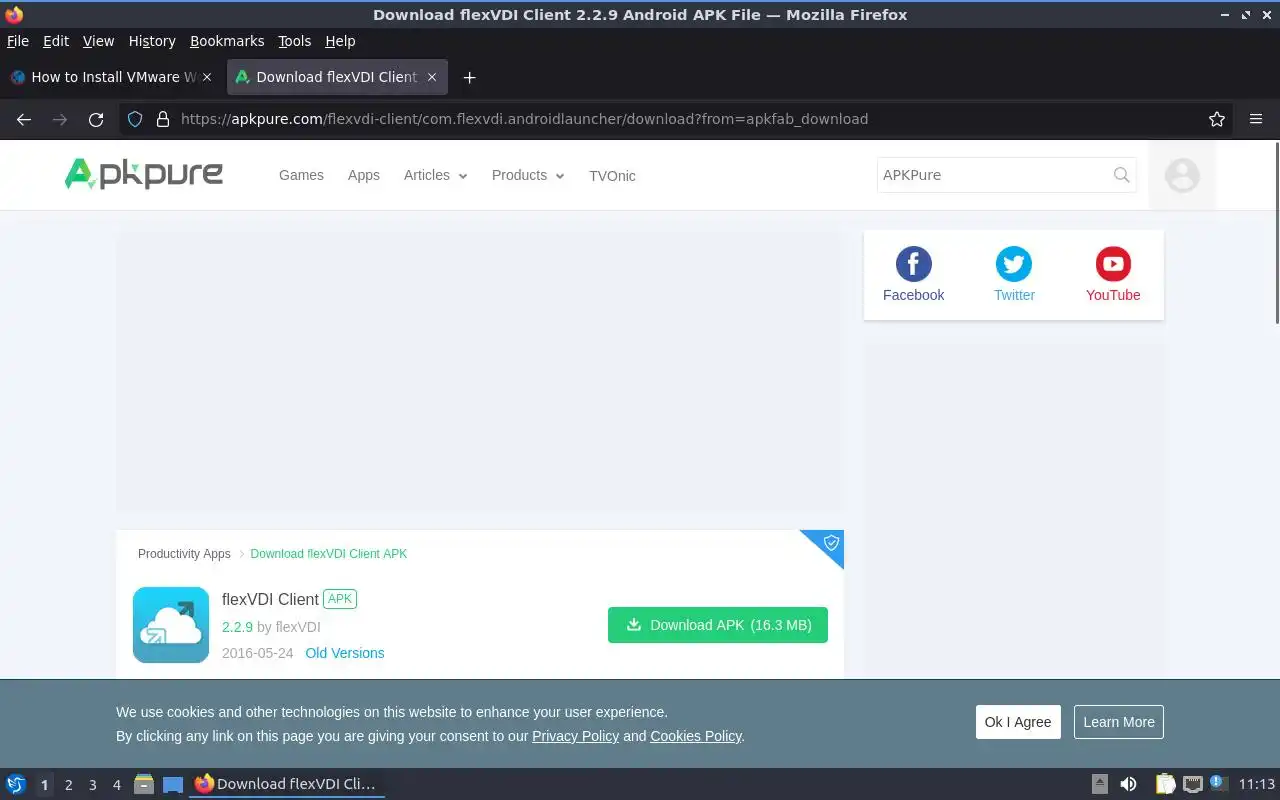Open the History menu
The image size is (1280, 800).
coord(152,41)
